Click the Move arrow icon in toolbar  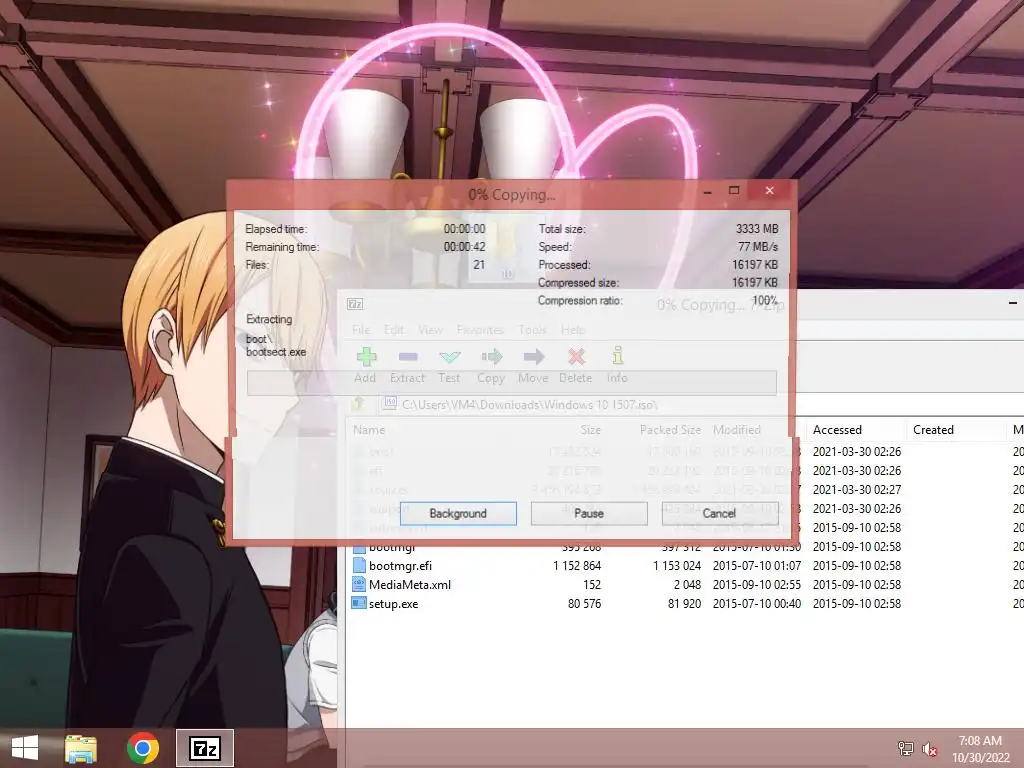coord(534,357)
